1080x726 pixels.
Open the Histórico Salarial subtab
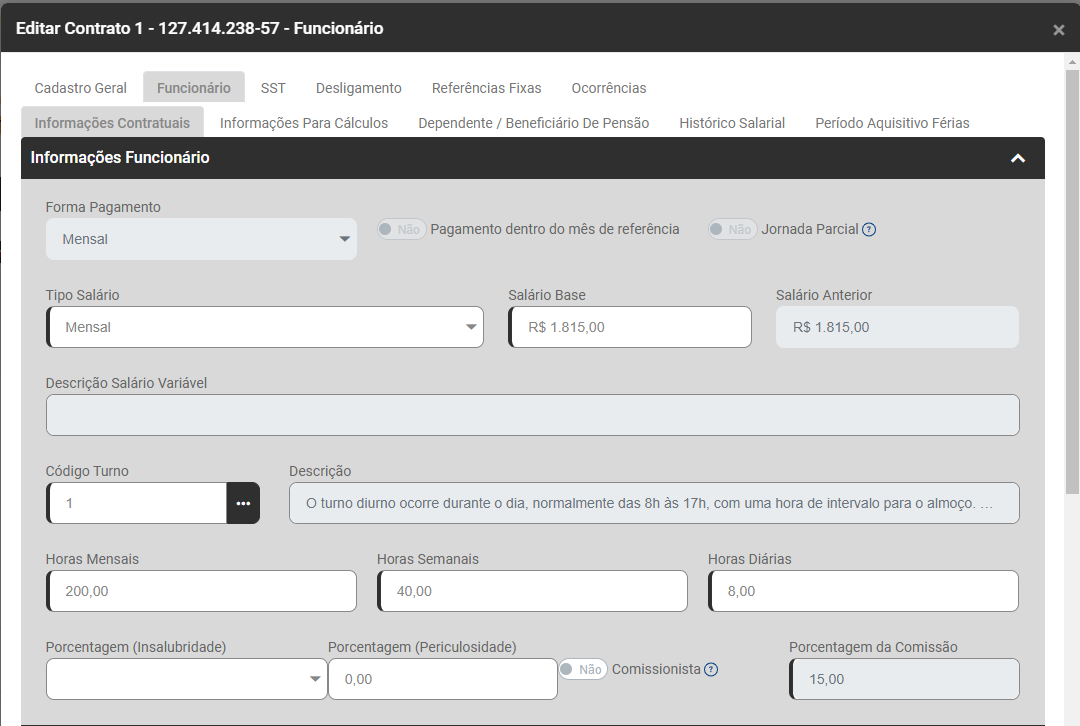[x=732, y=123]
